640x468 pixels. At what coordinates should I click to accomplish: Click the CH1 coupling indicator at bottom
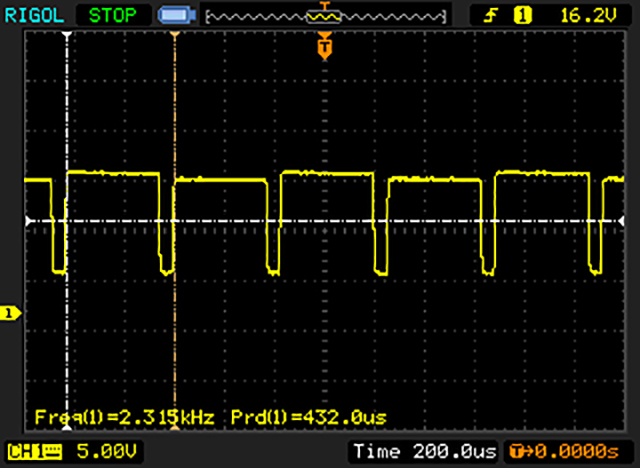click(x=35, y=452)
